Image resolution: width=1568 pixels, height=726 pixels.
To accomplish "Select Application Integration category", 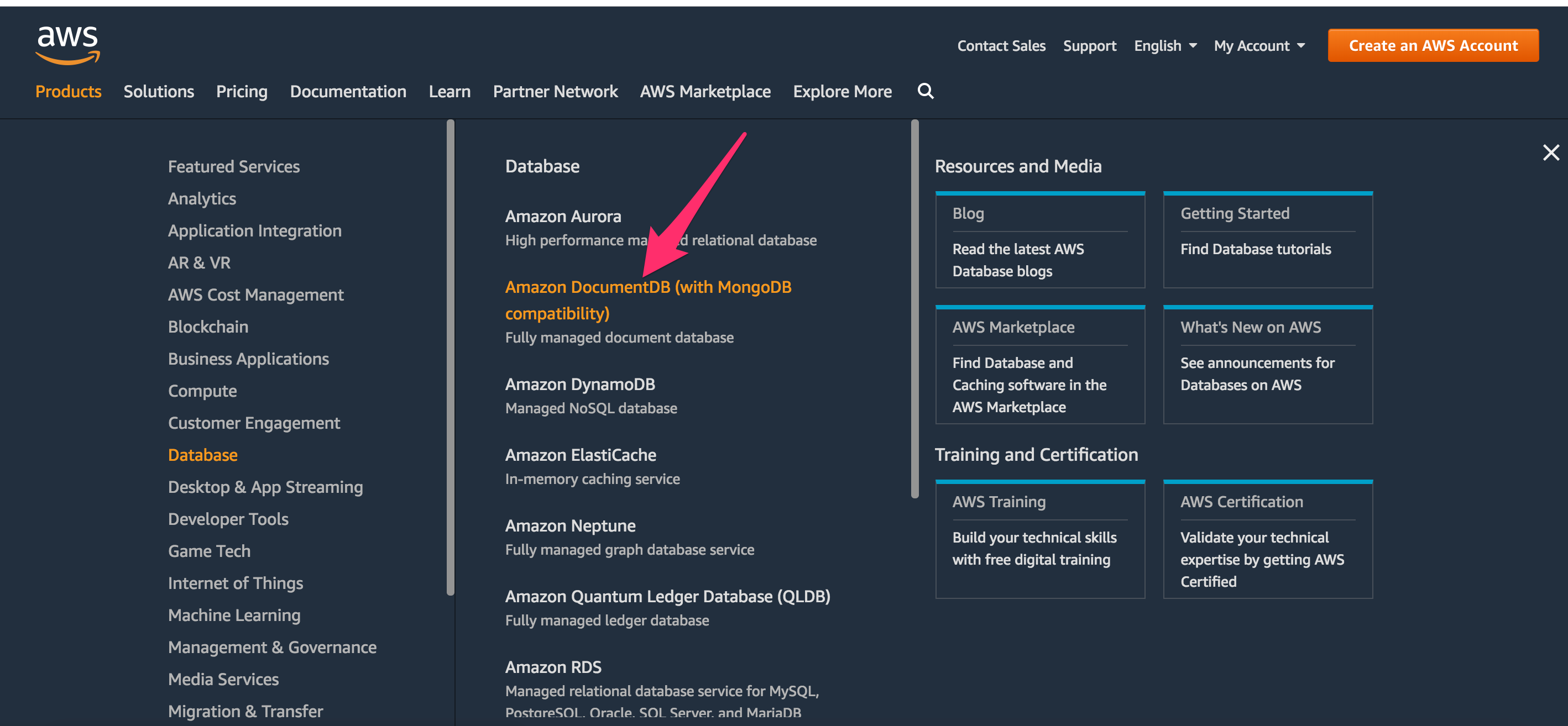I will tap(254, 230).
